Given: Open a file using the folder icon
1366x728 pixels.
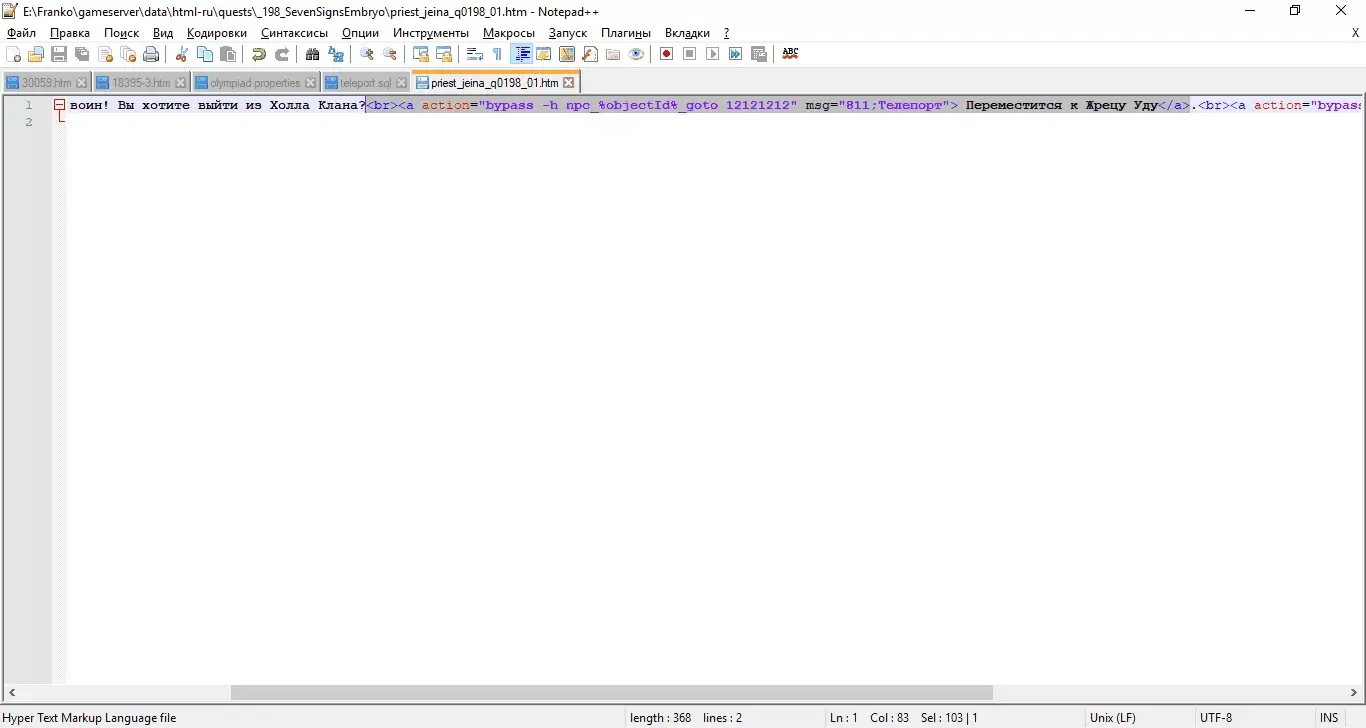Looking at the screenshot, I should click(36, 54).
